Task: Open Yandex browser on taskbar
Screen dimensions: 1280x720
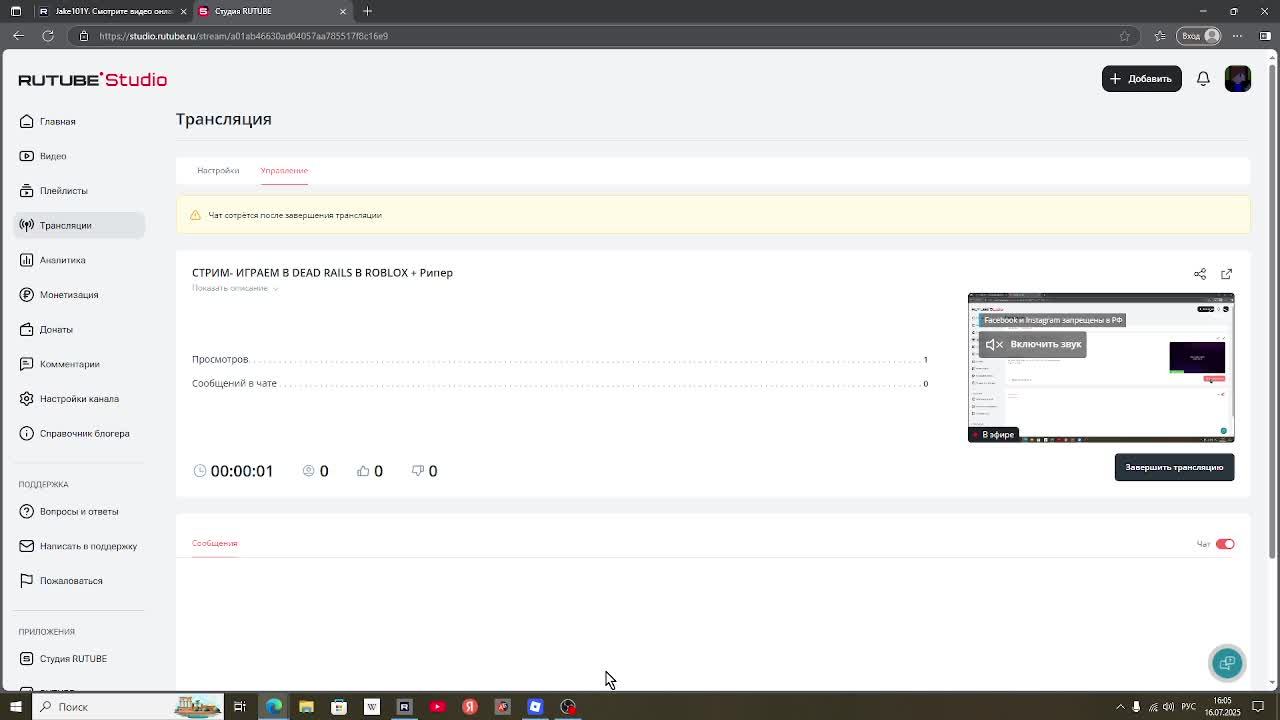Action: (x=470, y=707)
